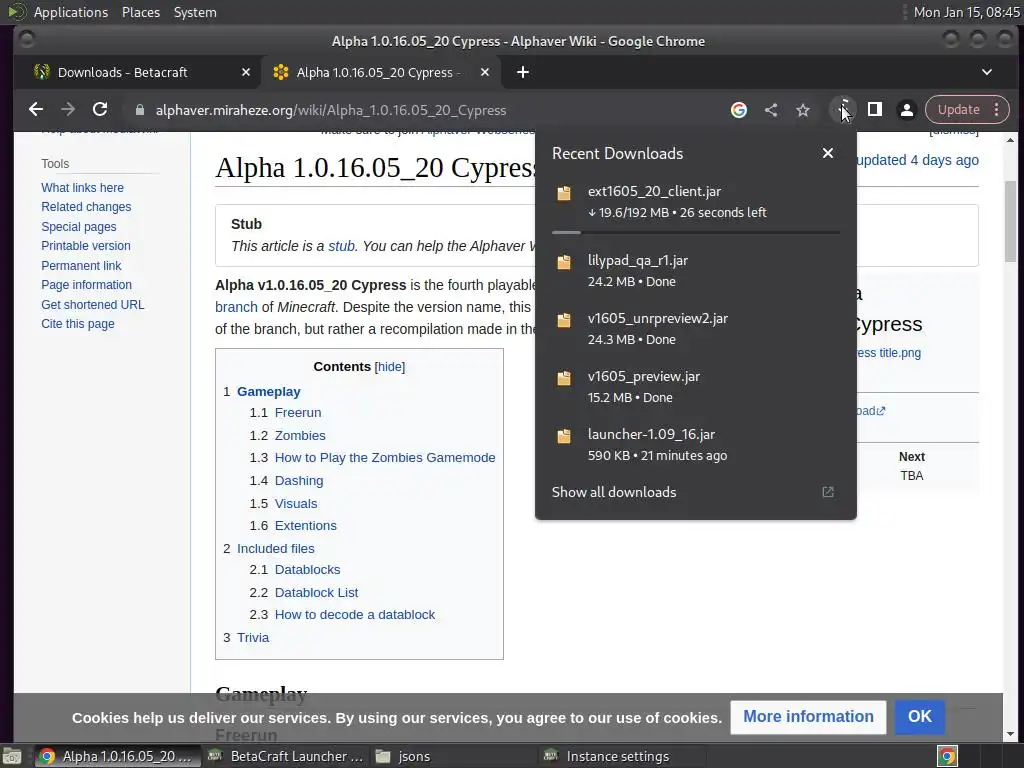Go to Special pages

tap(79, 227)
